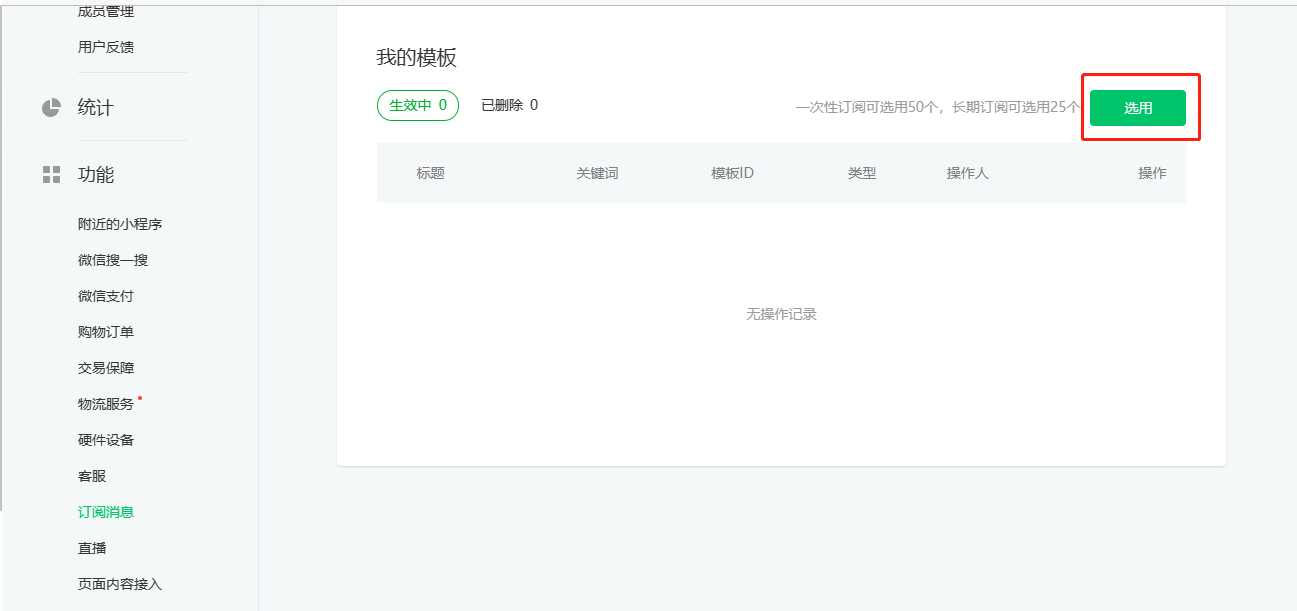Click the 关键词 column header
Viewport: 1297px width, 611px height.
pos(597,173)
